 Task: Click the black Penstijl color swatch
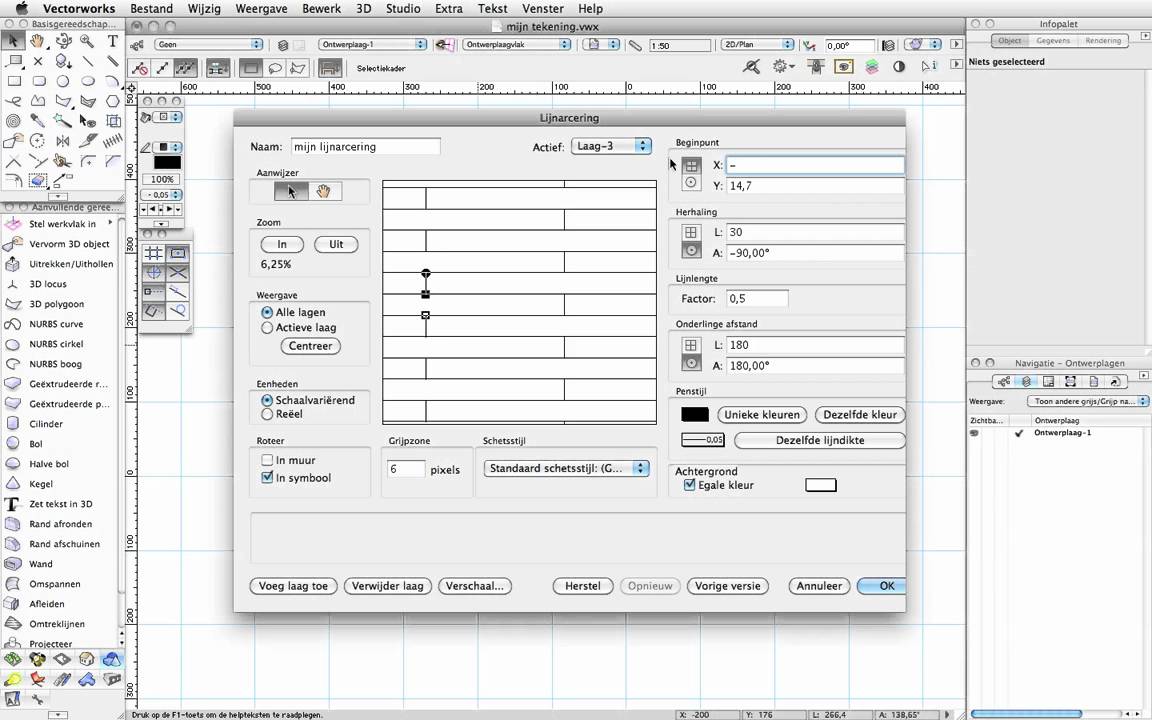point(694,414)
